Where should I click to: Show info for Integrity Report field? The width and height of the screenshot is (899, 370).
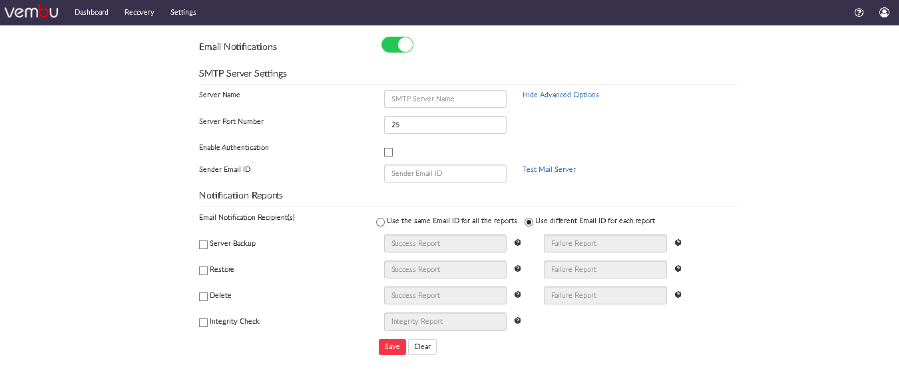click(x=518, y=321)
